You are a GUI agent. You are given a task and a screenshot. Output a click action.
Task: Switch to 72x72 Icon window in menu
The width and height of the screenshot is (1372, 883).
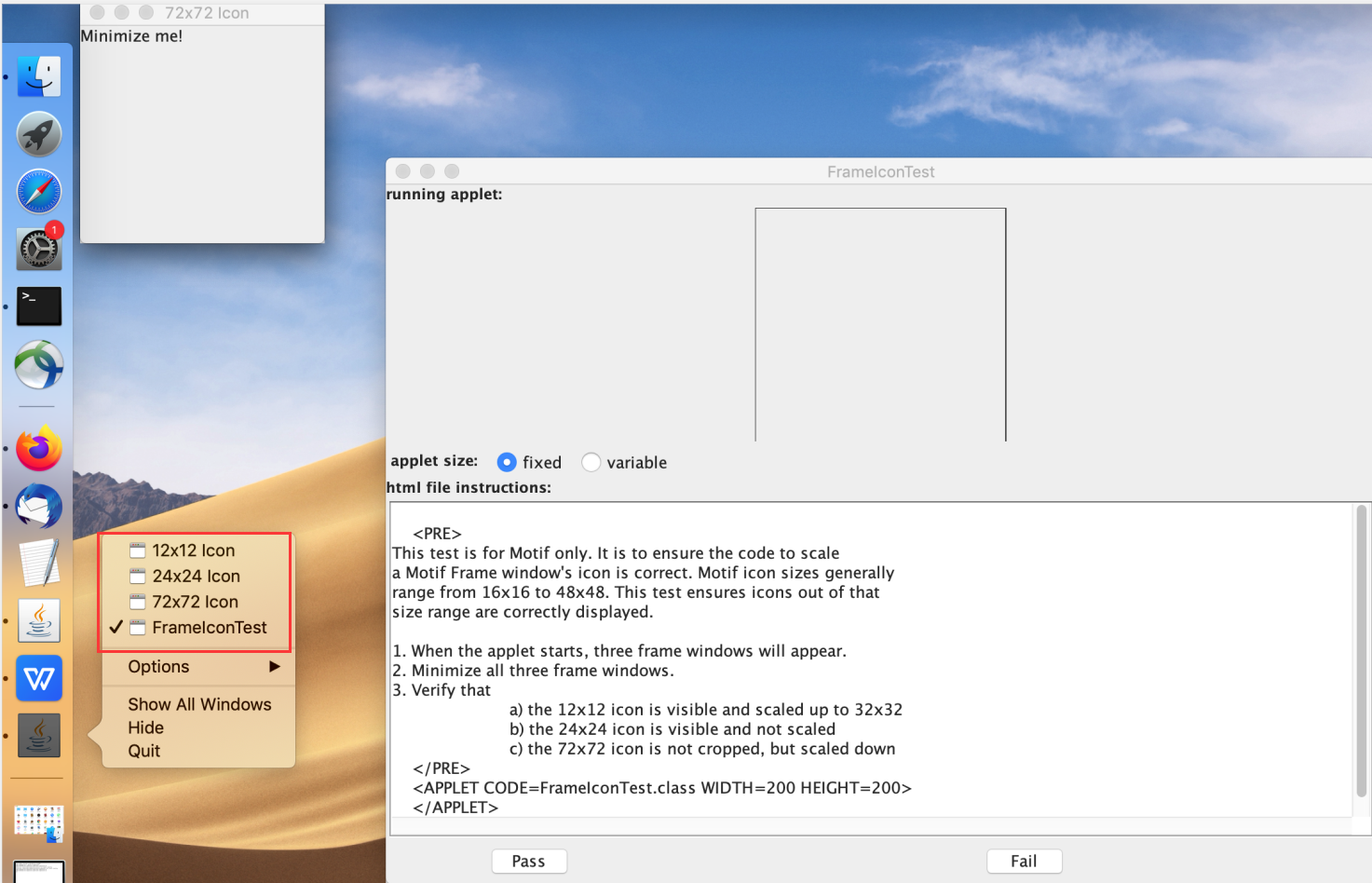point(195,602)
